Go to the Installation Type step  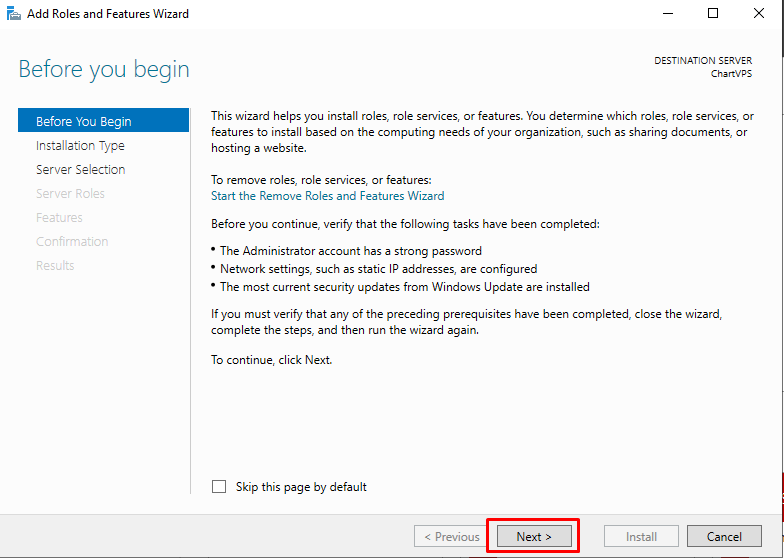coord(80,146)
